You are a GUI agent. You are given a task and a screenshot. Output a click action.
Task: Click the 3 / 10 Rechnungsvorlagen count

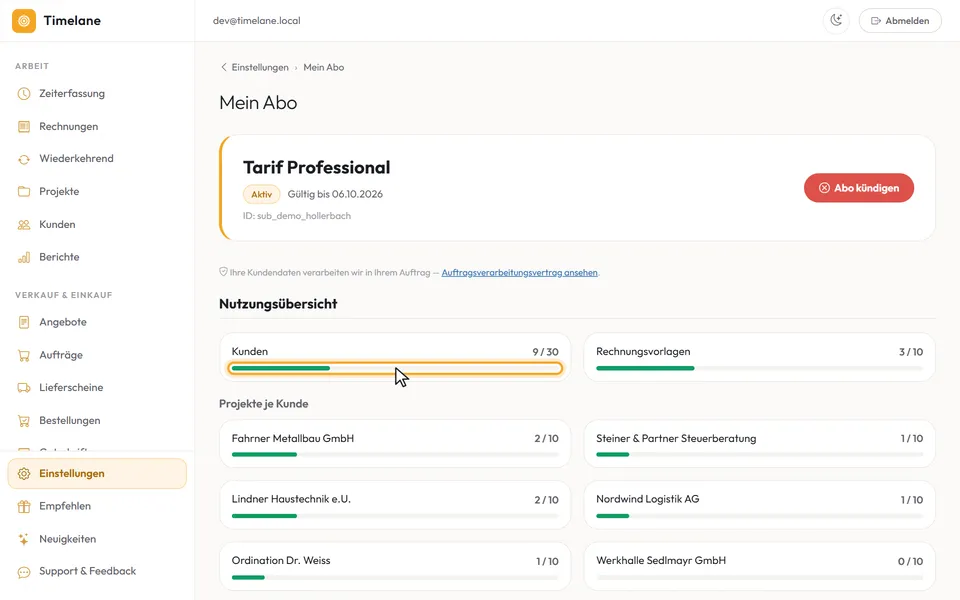pyautogui.click(x=910, y=352)
